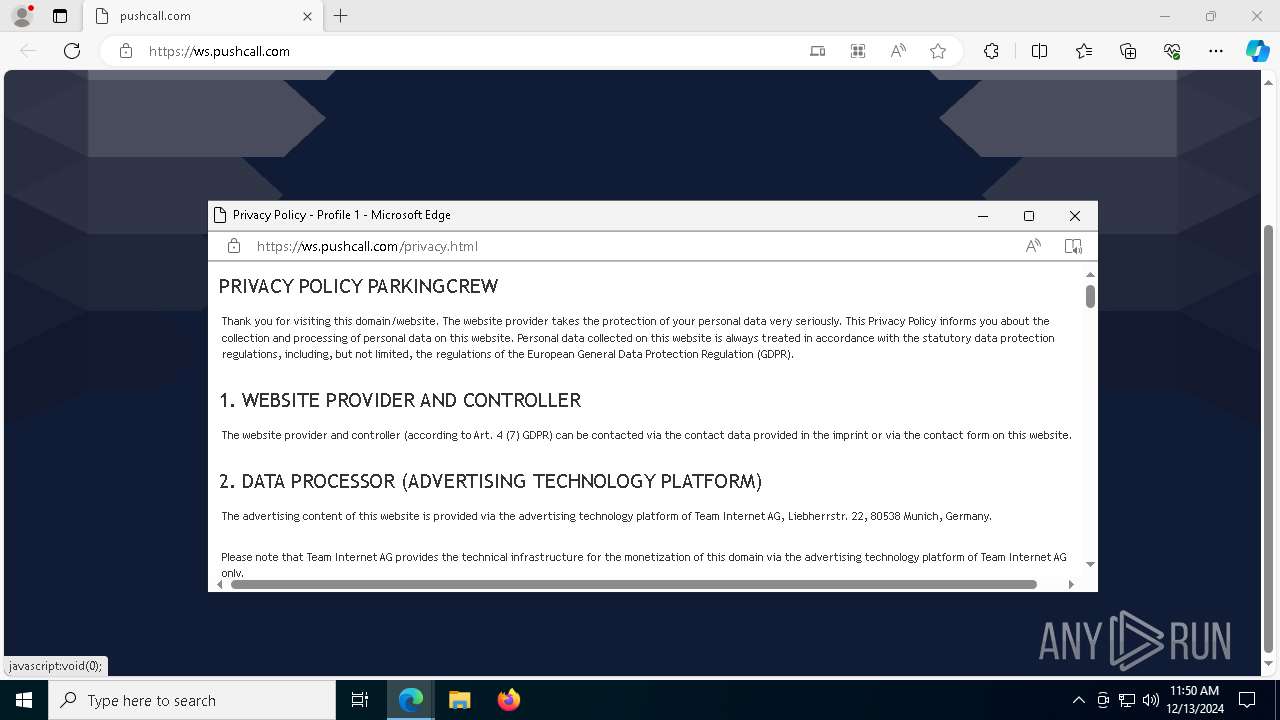Click the heading PRIVACY POLICY PARKINGCREW
The image size is (1280, 720).
click(x=358, y=287)
